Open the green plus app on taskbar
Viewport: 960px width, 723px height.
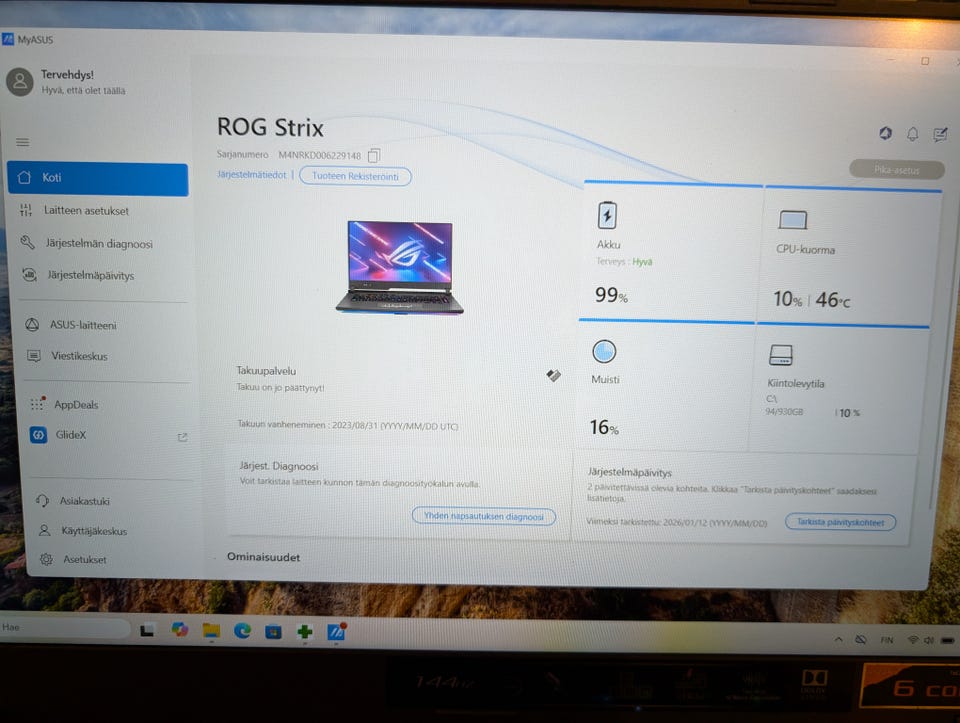(304, 631)
